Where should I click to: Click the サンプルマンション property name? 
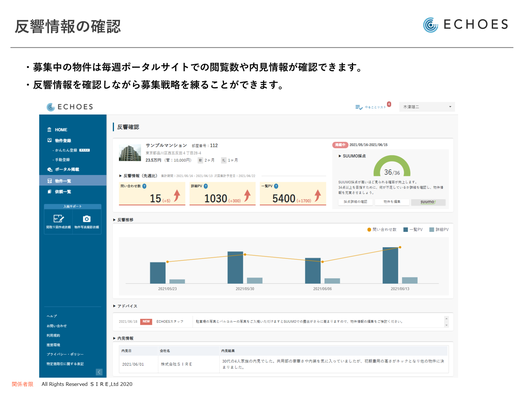click(166, 145)
